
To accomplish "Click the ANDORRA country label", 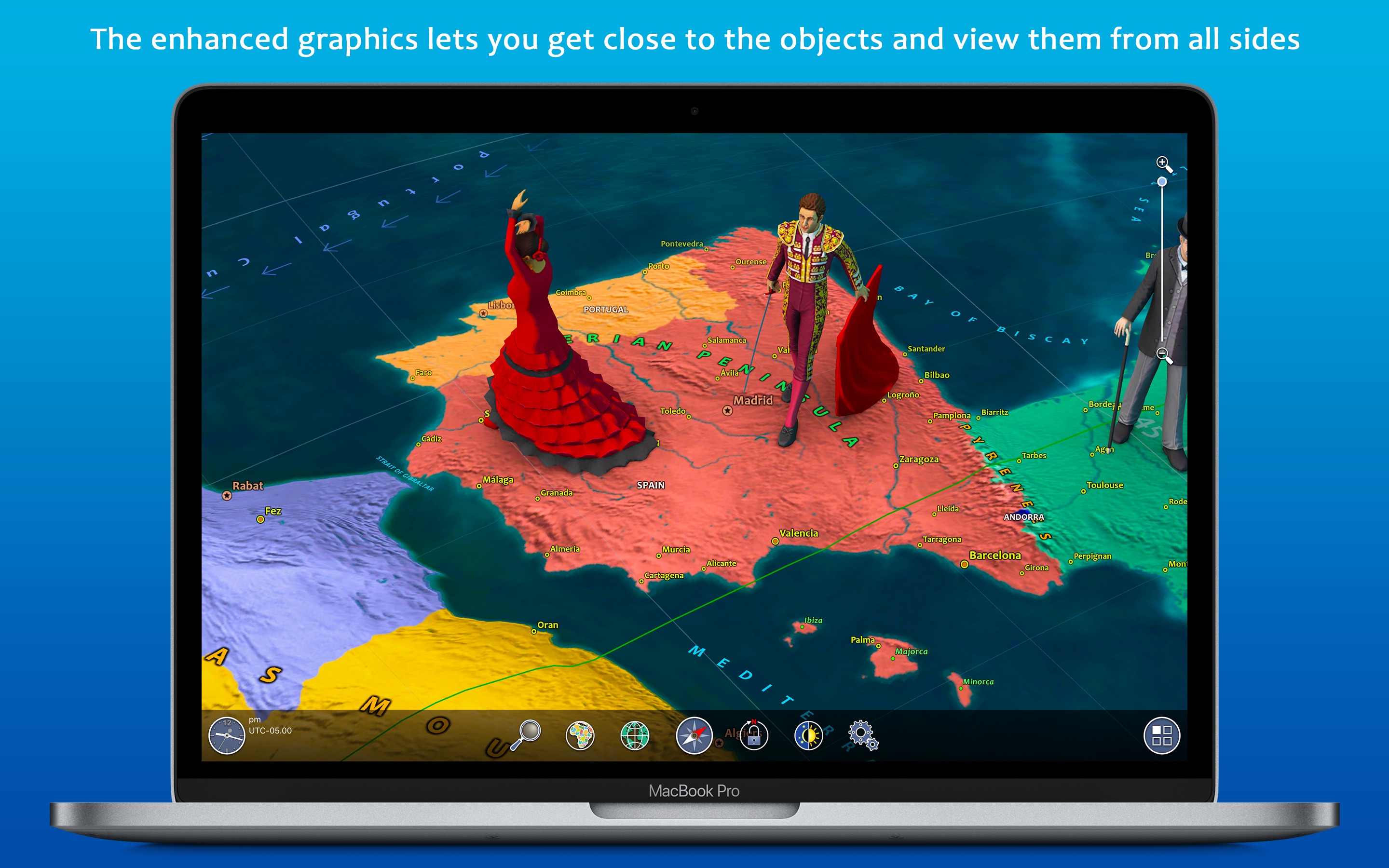I will 1023,517.
